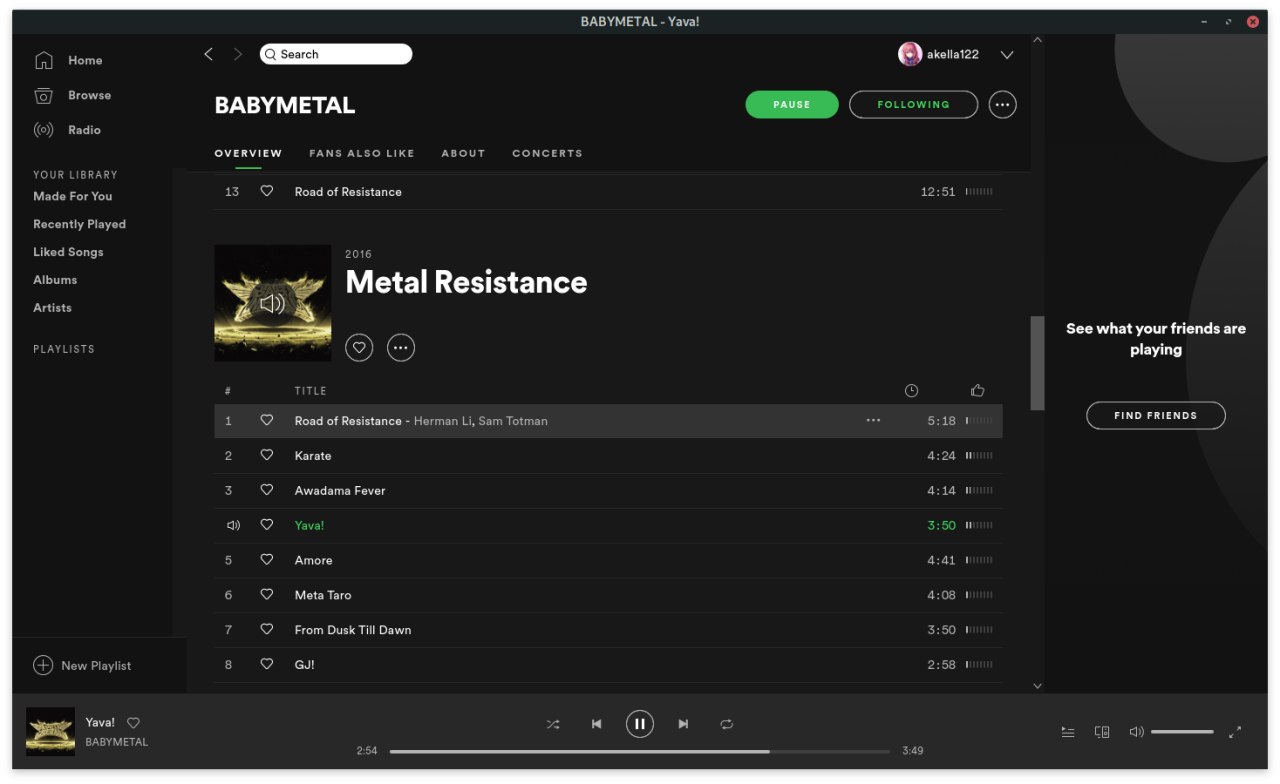Click the now-playing speaker icon beside Yava!
Viewport: 1280px width, 784px height.
tap(233, 526)
